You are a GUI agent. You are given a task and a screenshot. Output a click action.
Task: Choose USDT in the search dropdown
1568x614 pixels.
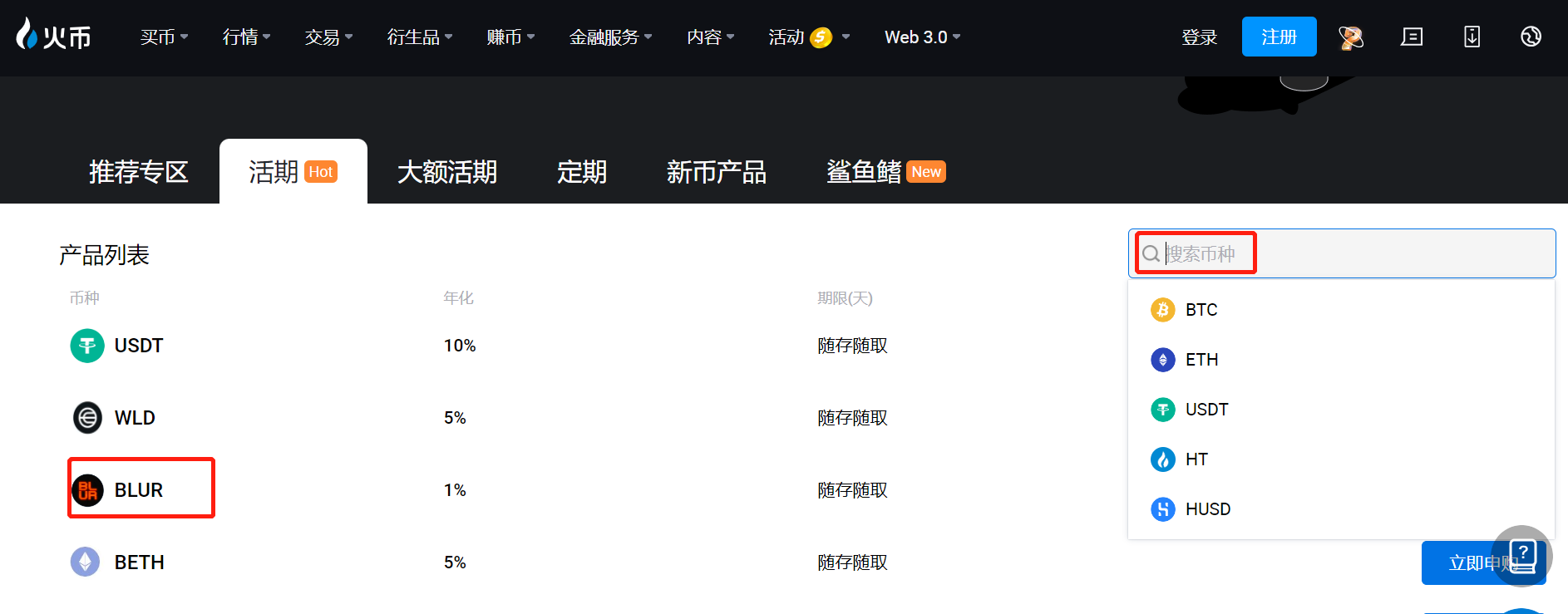[1341, 410]
